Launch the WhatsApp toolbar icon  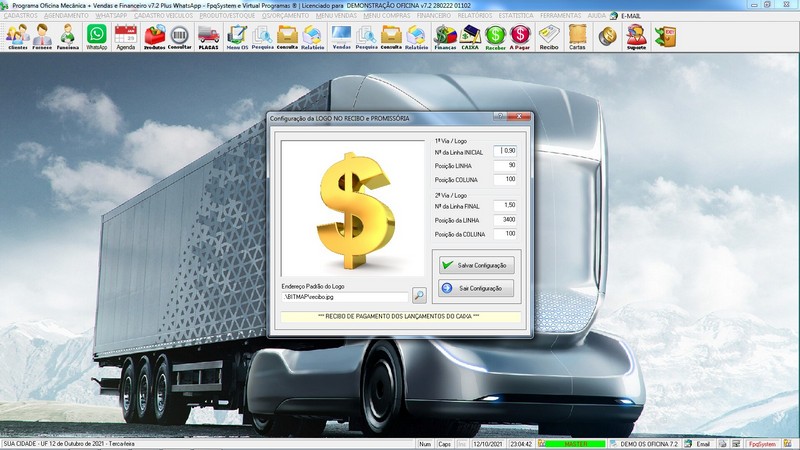coord(96,37)
